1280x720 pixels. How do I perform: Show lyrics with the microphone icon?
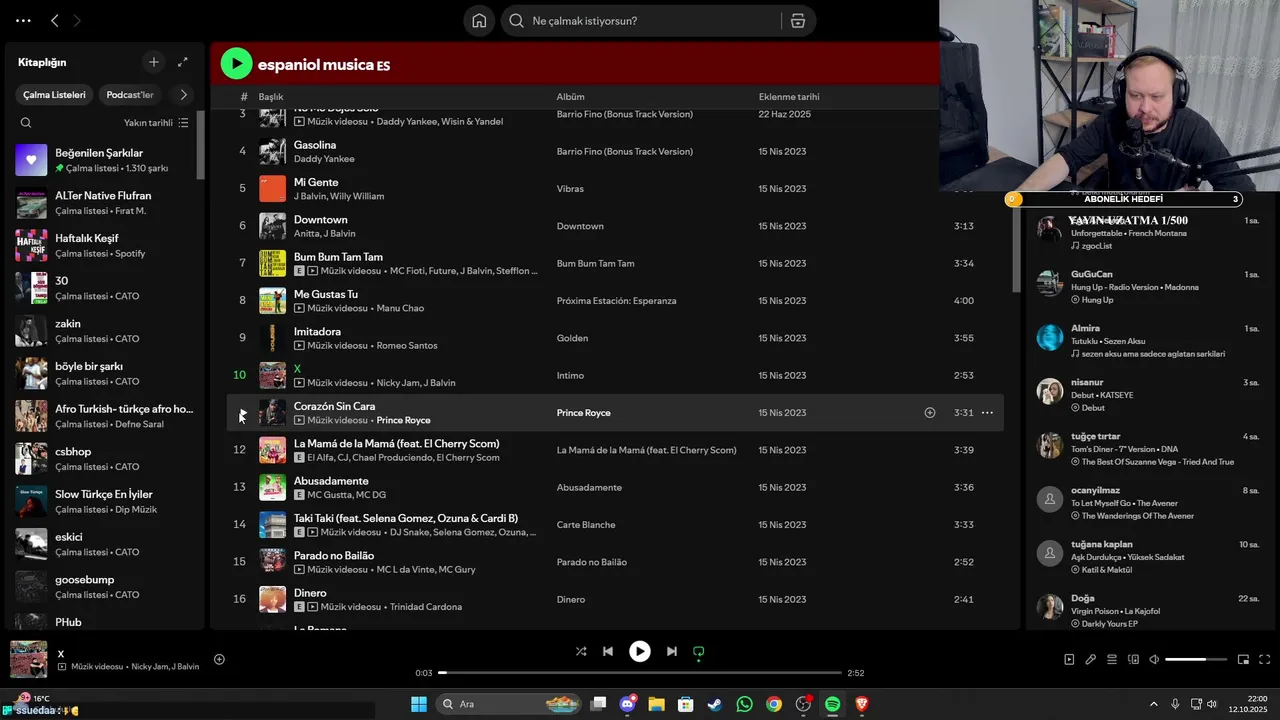(x=1091, y=660)
